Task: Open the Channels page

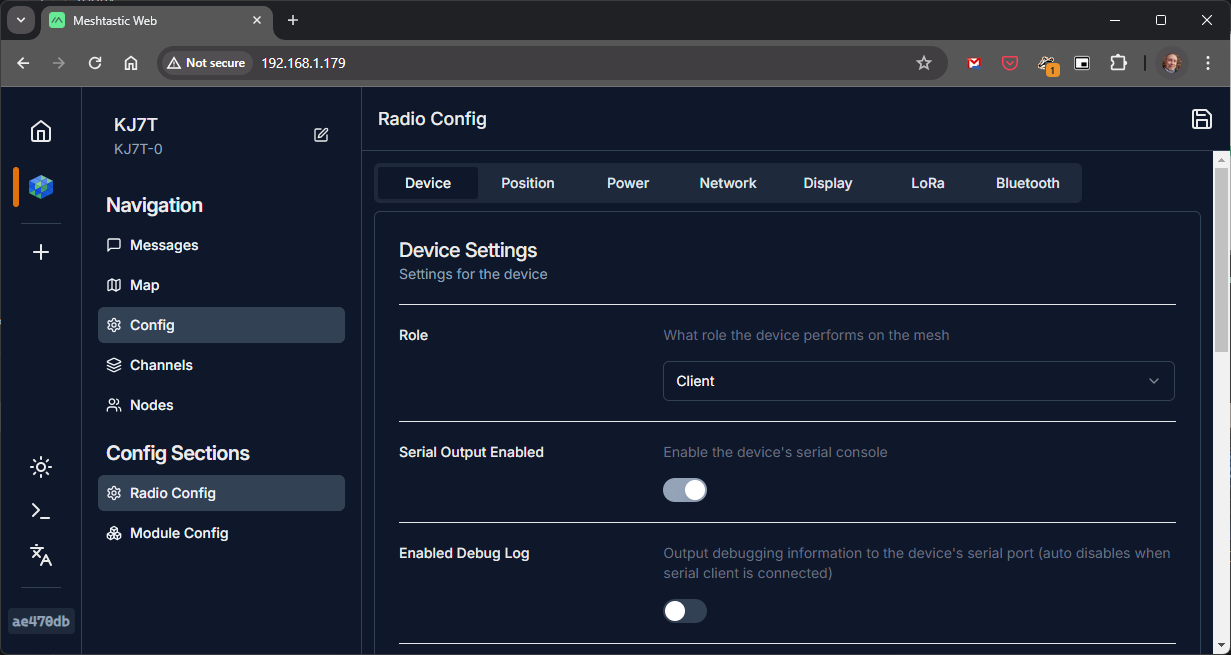Action: tap(221, 365)
